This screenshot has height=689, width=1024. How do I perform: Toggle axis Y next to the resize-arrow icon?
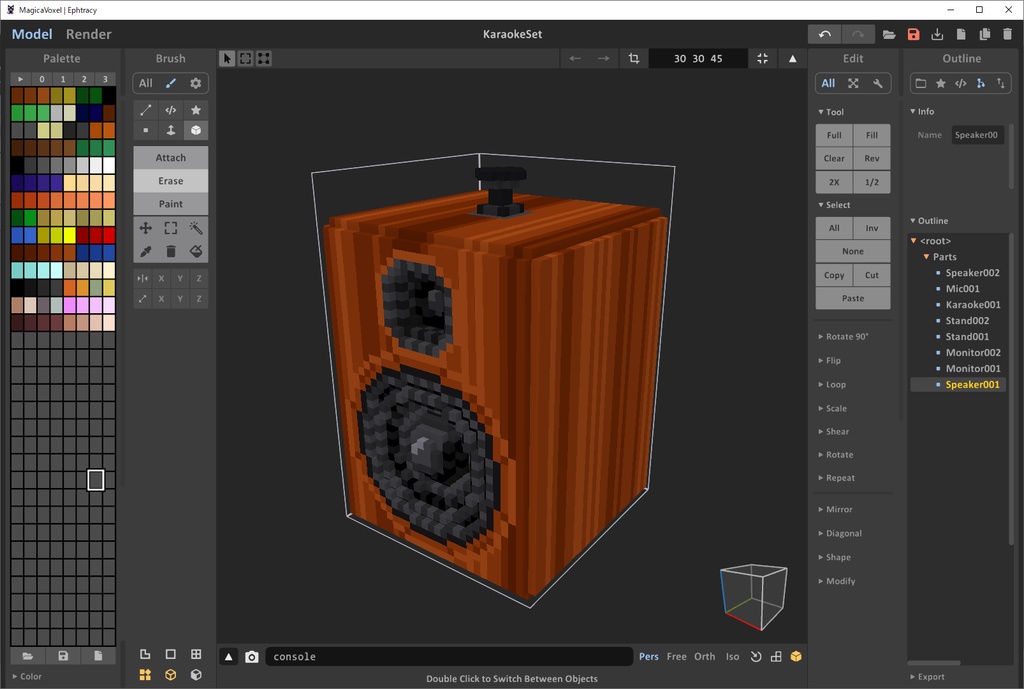click(x=180, y=298)
